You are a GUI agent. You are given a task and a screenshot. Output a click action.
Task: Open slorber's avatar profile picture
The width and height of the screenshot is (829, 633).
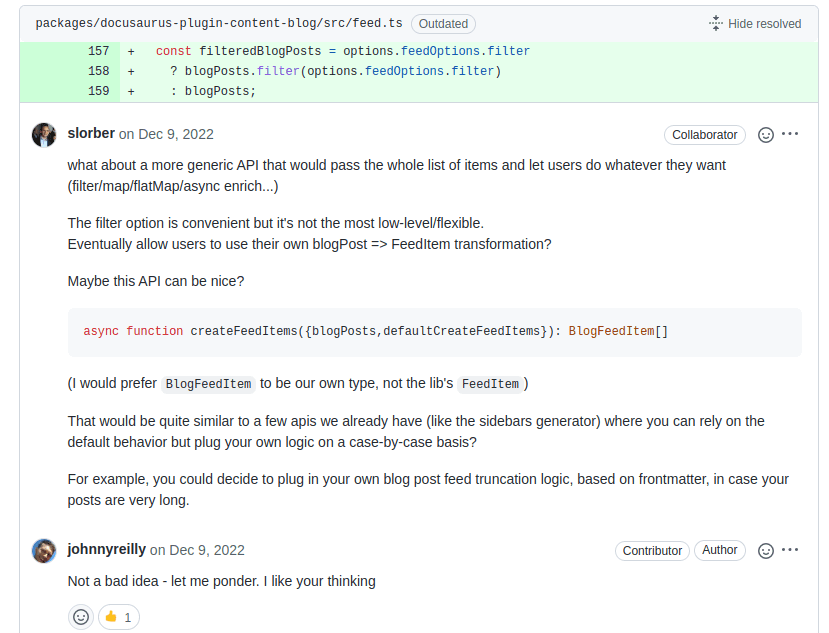click(x=44, y=135)
